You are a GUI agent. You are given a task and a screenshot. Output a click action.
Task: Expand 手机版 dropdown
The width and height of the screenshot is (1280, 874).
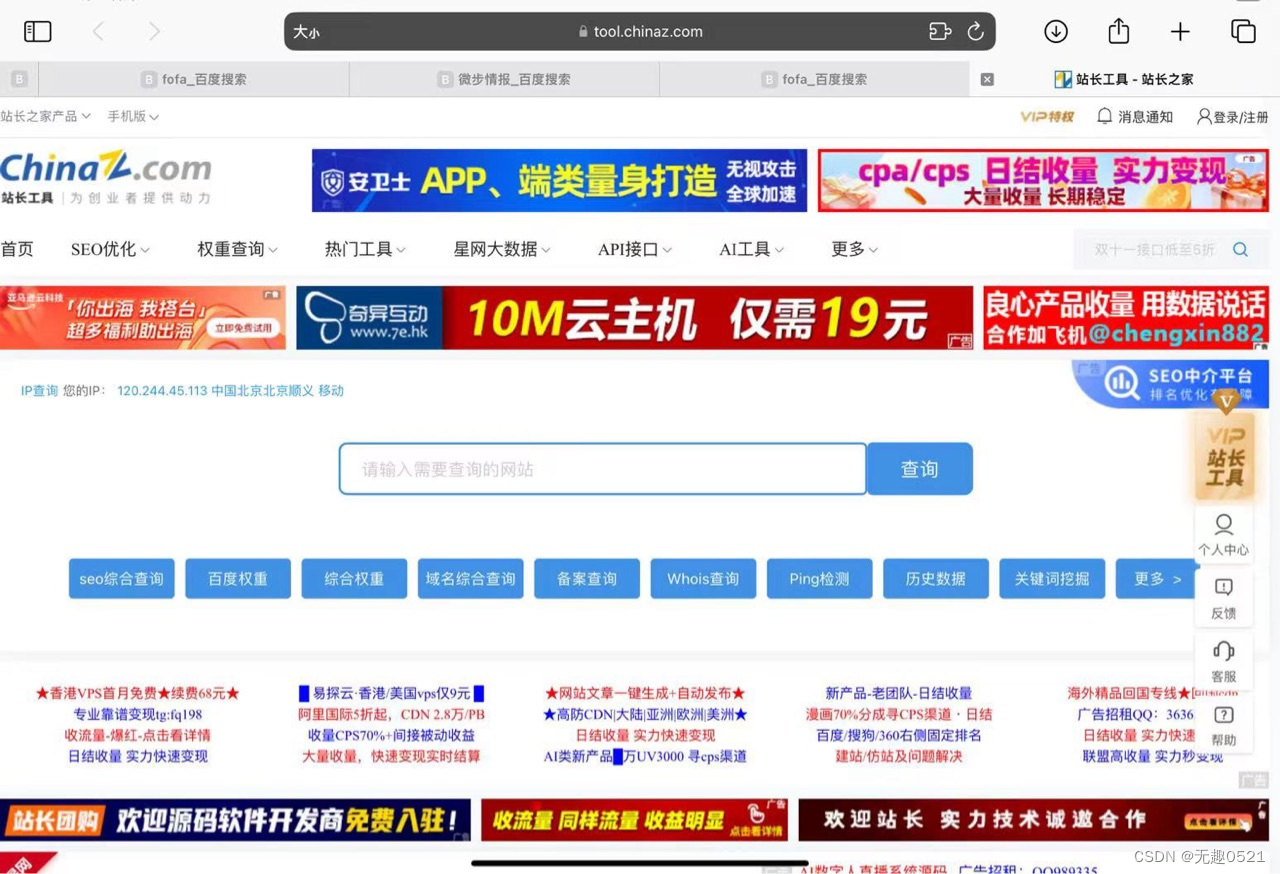tap(133, 116)
